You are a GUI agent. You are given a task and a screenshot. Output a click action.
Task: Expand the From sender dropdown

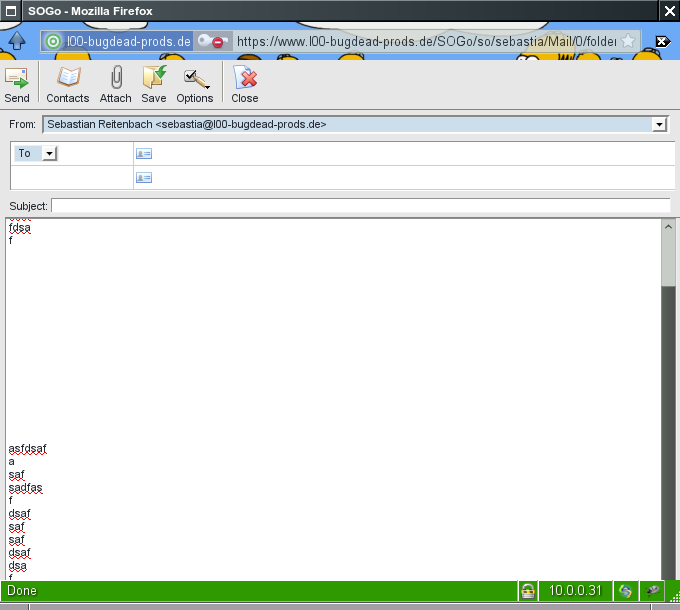[659, 124]
